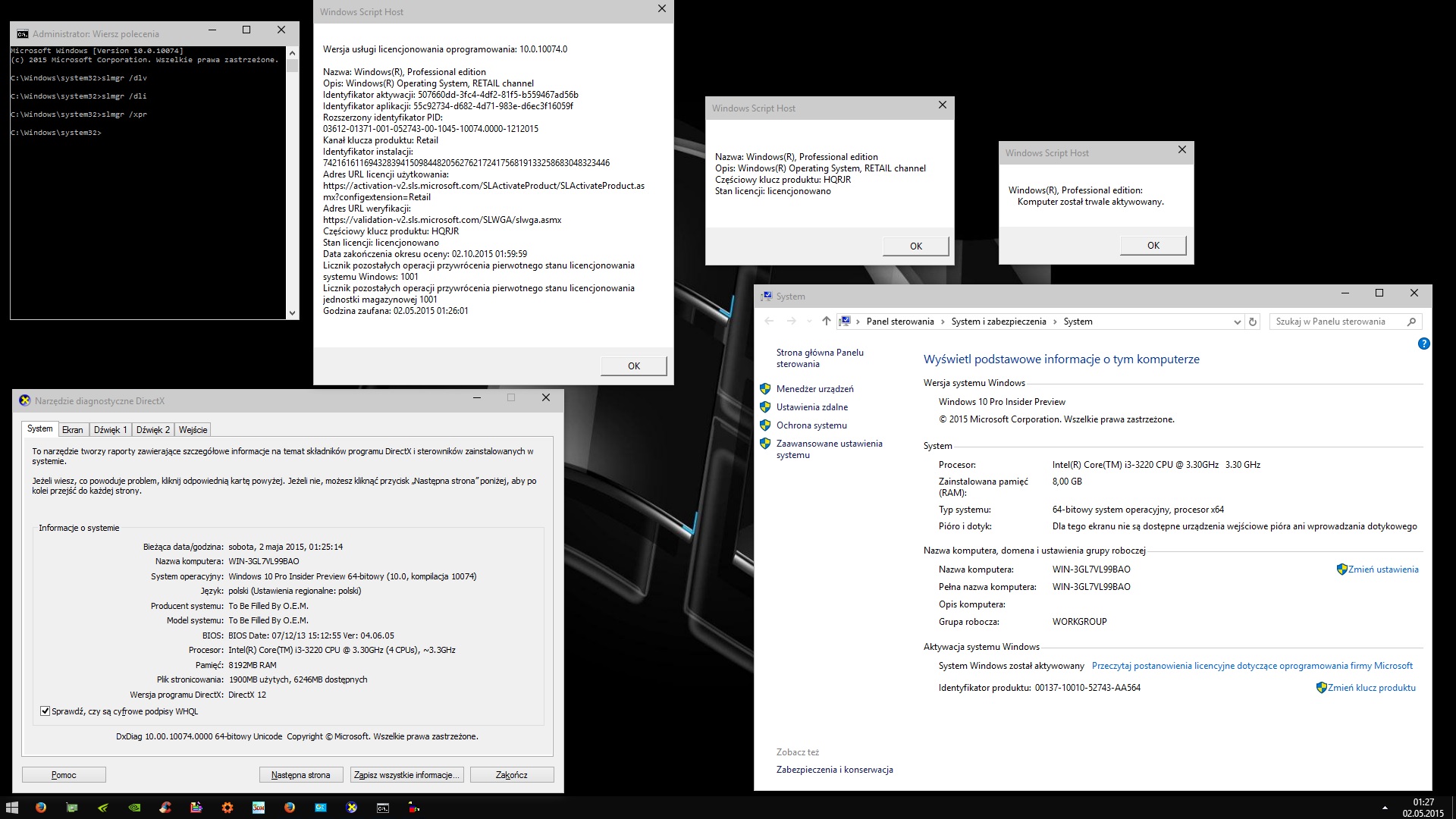Switch to the System control panel taskbar icon
The image size is (1456, 819).
[321, 808]
